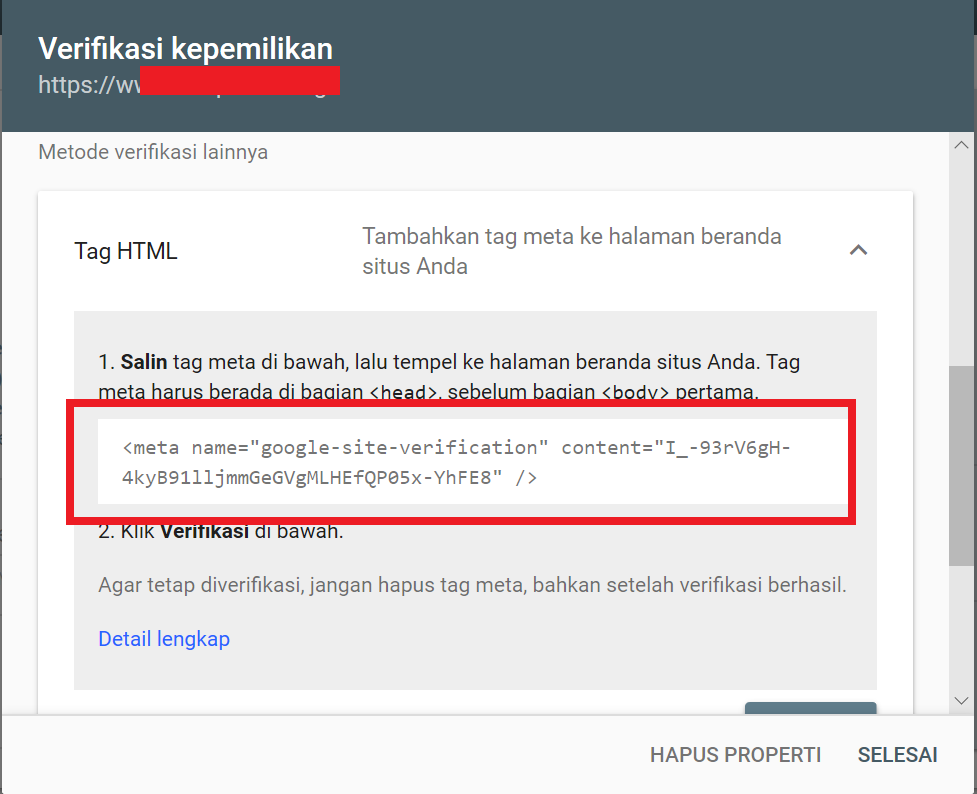Click the 'Metode verifikasi lainnya' heading
Image resolution: width=977 pixels, height=794 pixels.
[153, 153]
